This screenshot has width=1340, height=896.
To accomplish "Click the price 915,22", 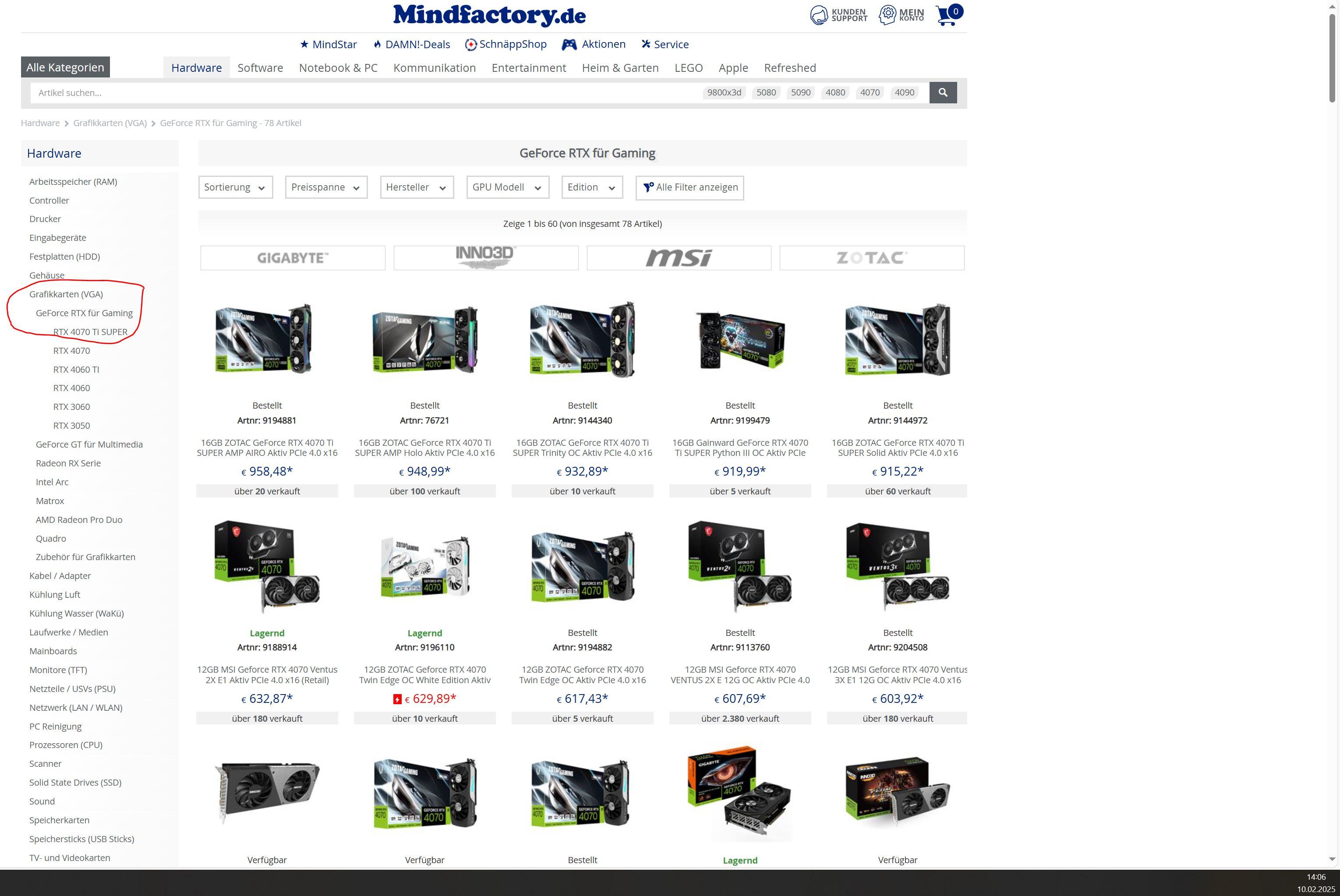I will (x=898, y=471).
